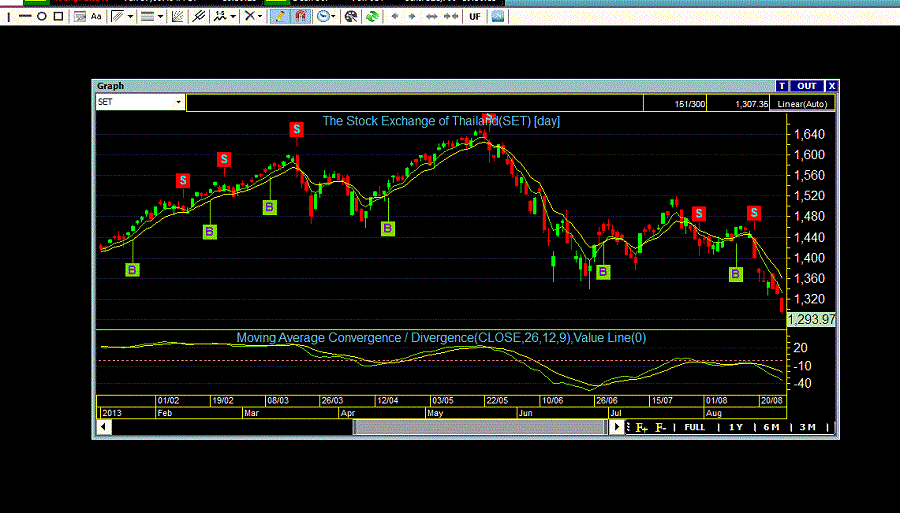
Task: Click the Graph window title
Action: tap(110, 86)
